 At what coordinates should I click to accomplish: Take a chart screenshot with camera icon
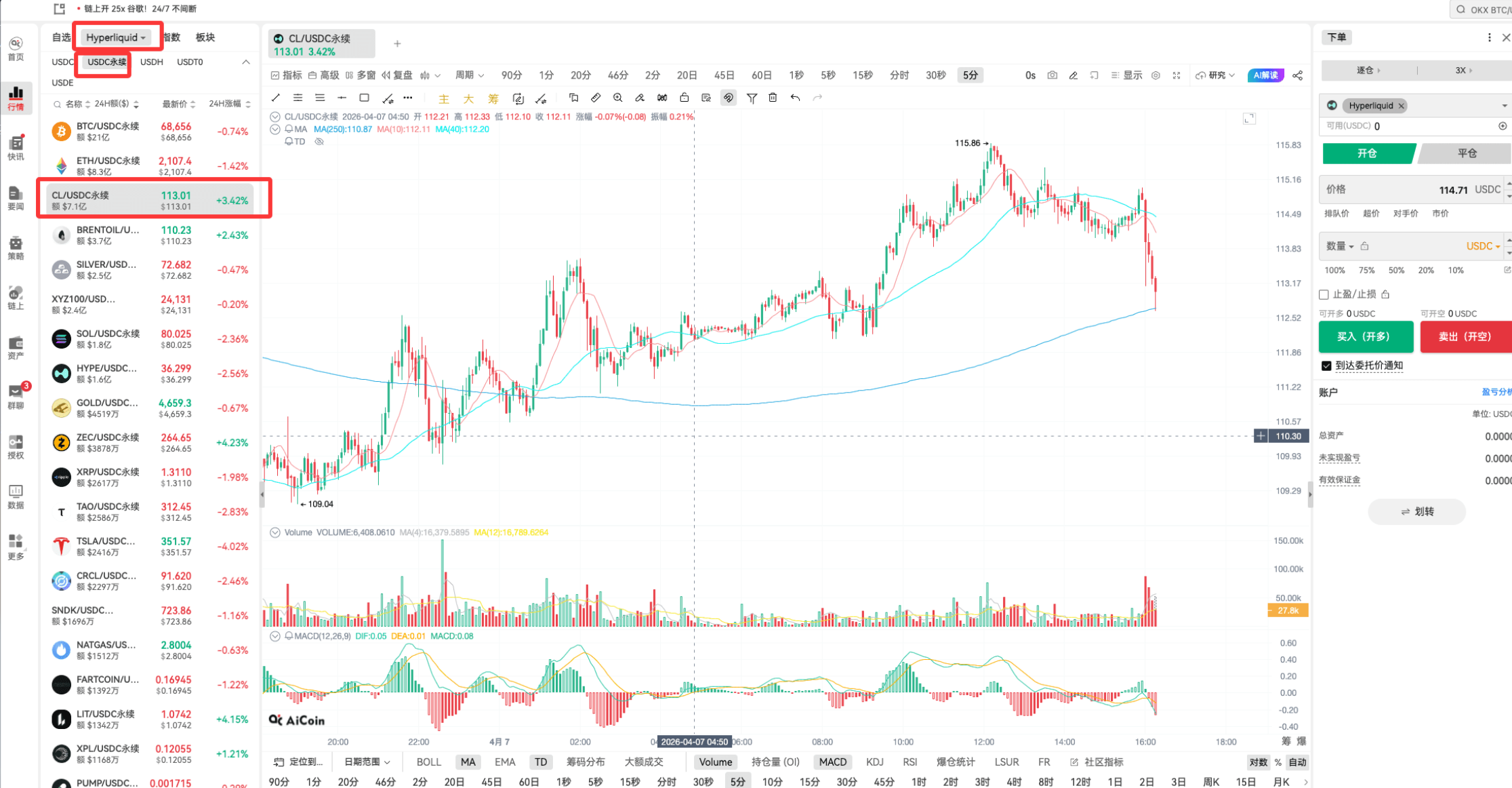1052,75
